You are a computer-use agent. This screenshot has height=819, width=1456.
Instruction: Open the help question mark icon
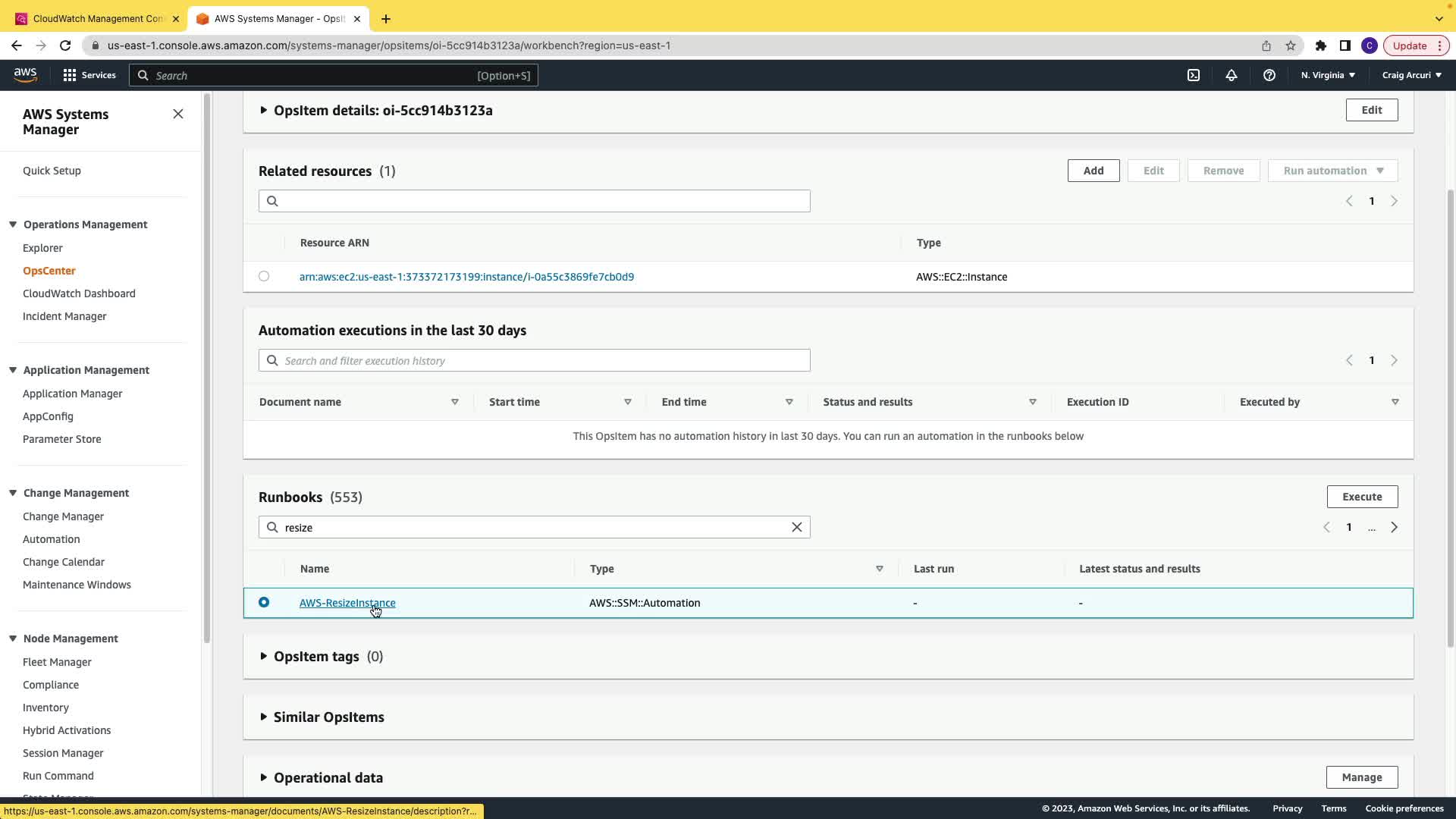(1269, 75)
